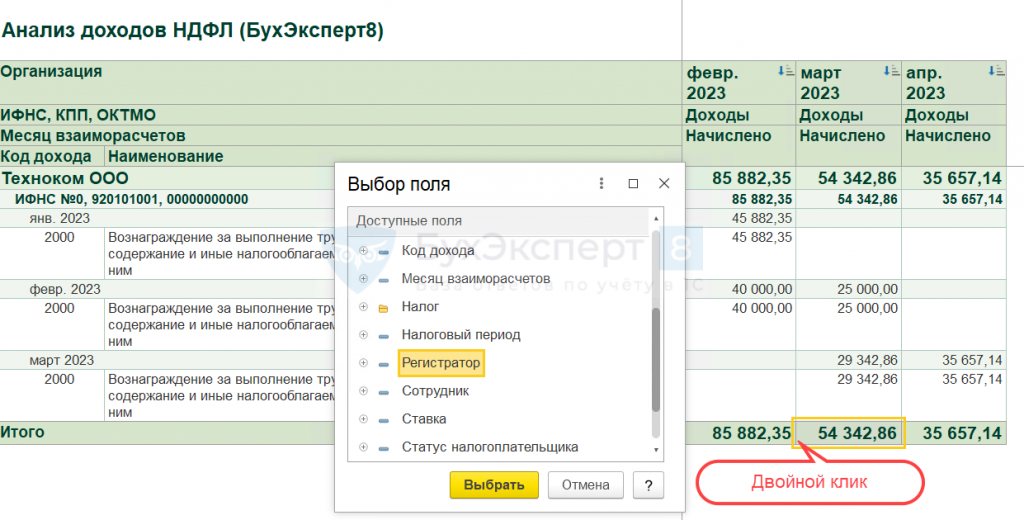The width and height of the screenshot is (1024, 520).
Task: Click the ИФНС №0, 920101001 row
Action: (131, 199)
